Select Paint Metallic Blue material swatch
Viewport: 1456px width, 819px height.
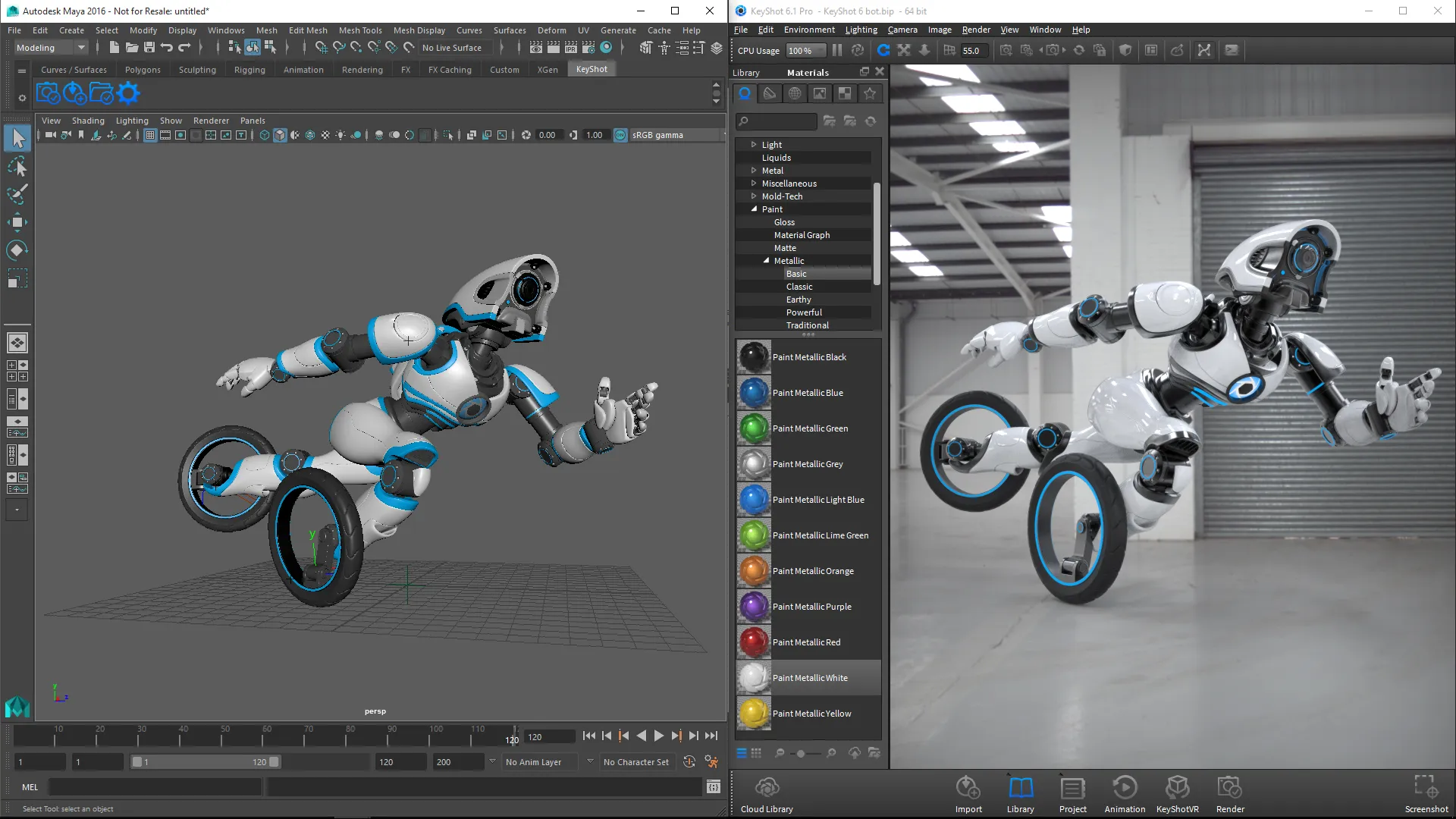pyautogui.click(x=753, y=392)
